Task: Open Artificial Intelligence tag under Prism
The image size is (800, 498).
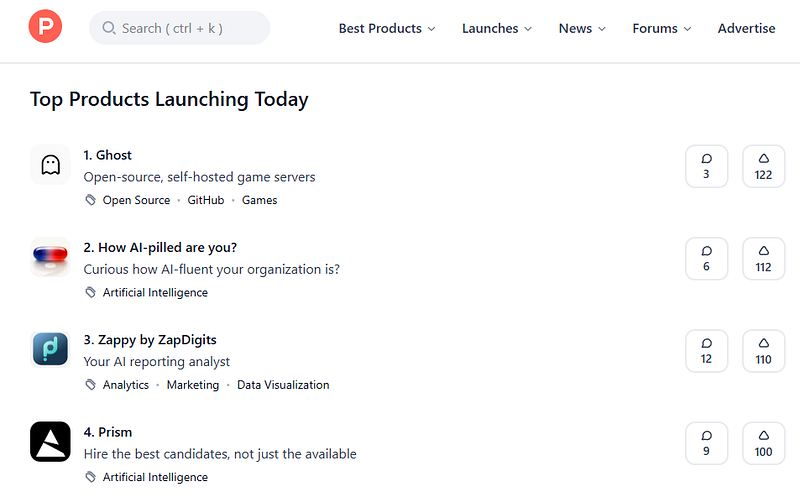Action: click(x=155, y=477)
